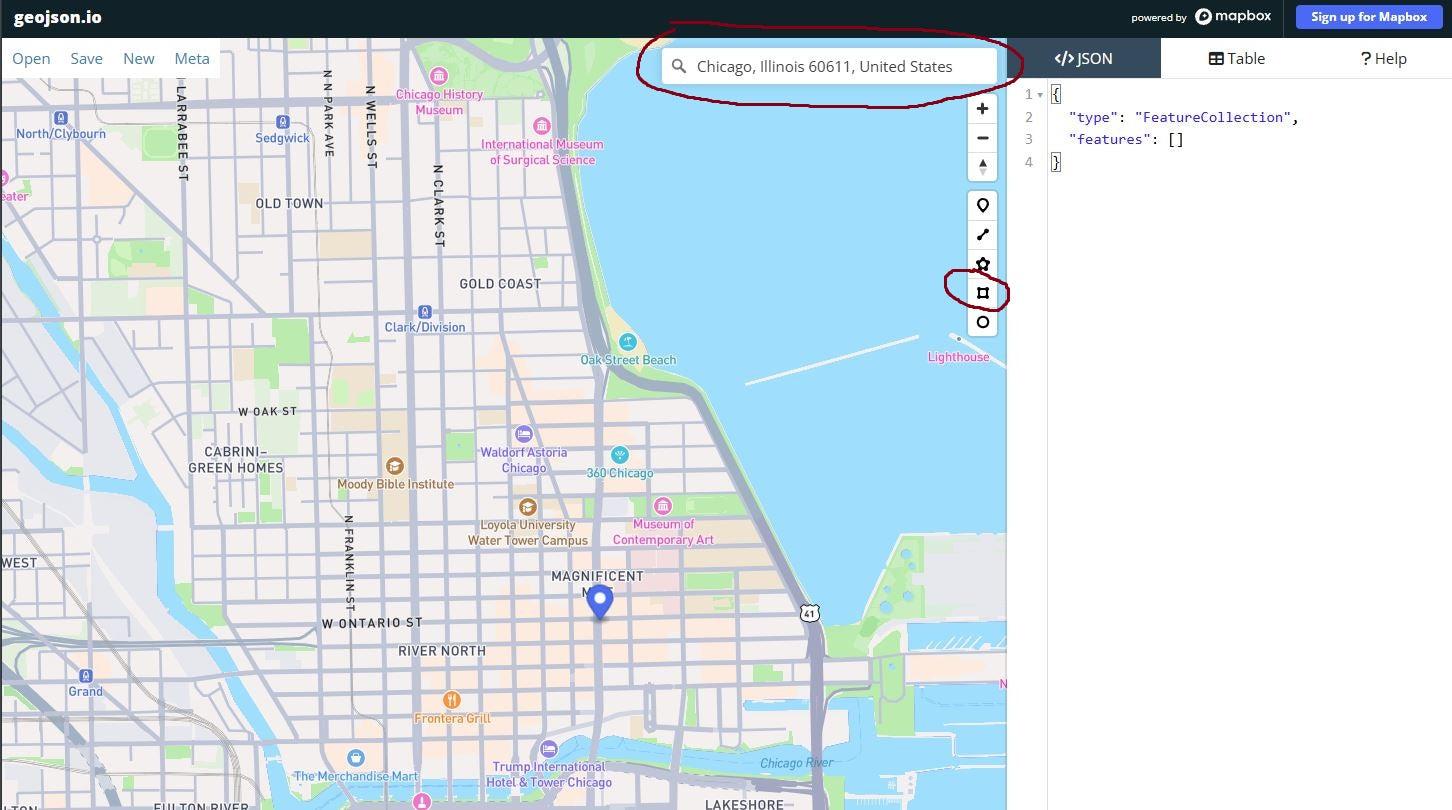Click the blue location pin on map
The height and width of the screenshot is (810, 1452).
click(x=599, y=602)
